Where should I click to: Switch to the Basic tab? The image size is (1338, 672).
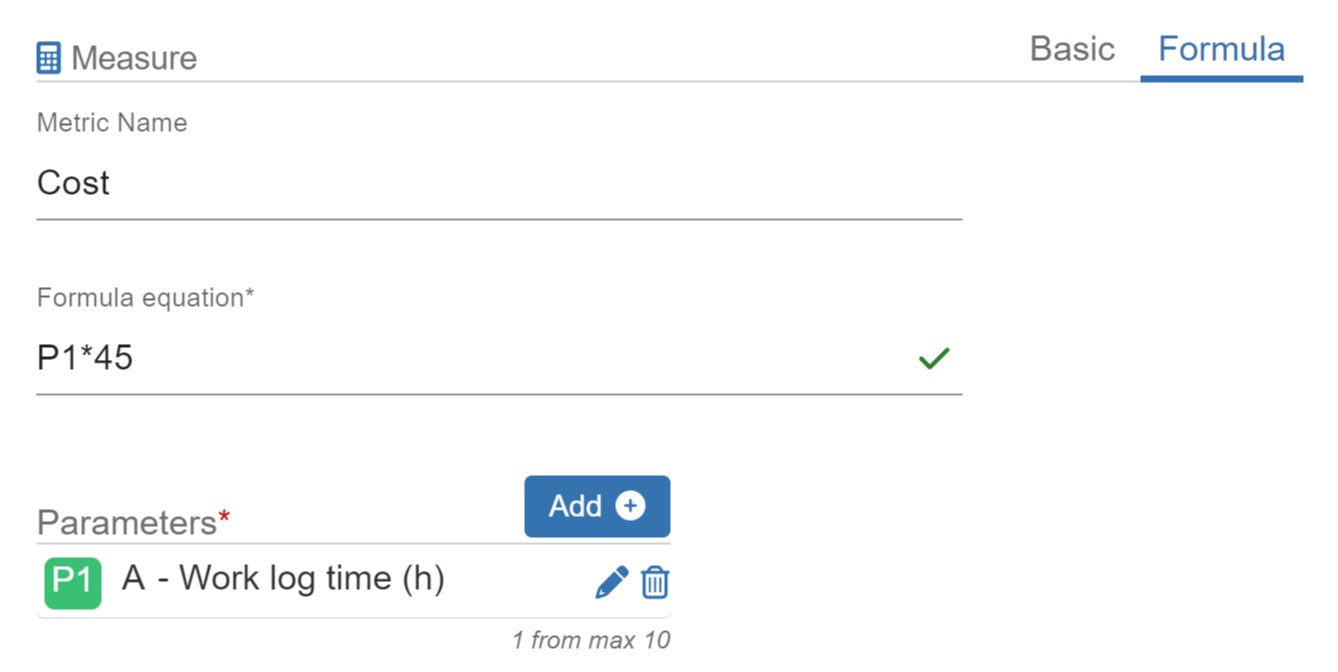click(1072, 49)
